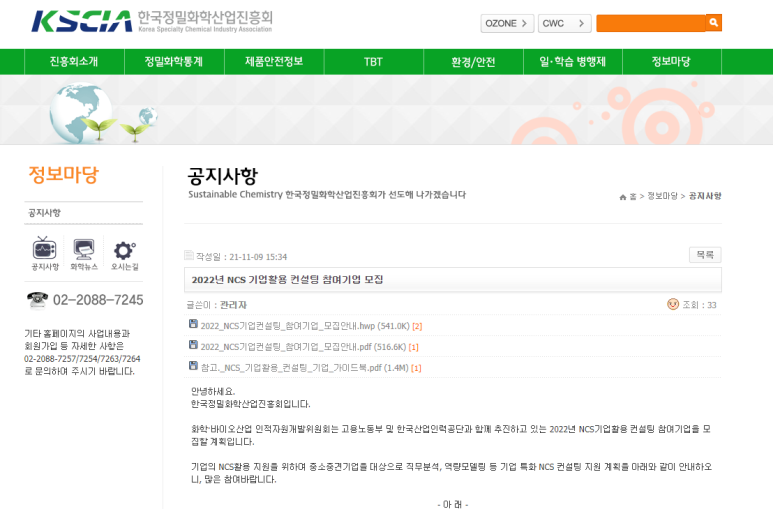Viewport: 773px width, 509px height.
Task: Click the 정보마당 orange sidebar heading
Action: coord(64,175)
